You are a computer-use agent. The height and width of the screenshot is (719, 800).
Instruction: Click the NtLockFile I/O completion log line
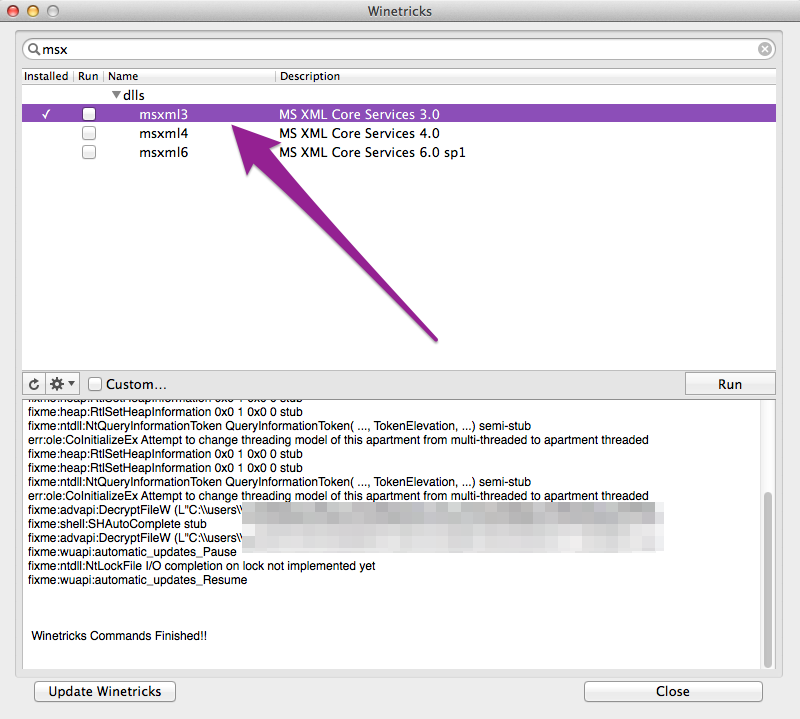[x=202, y=566]
